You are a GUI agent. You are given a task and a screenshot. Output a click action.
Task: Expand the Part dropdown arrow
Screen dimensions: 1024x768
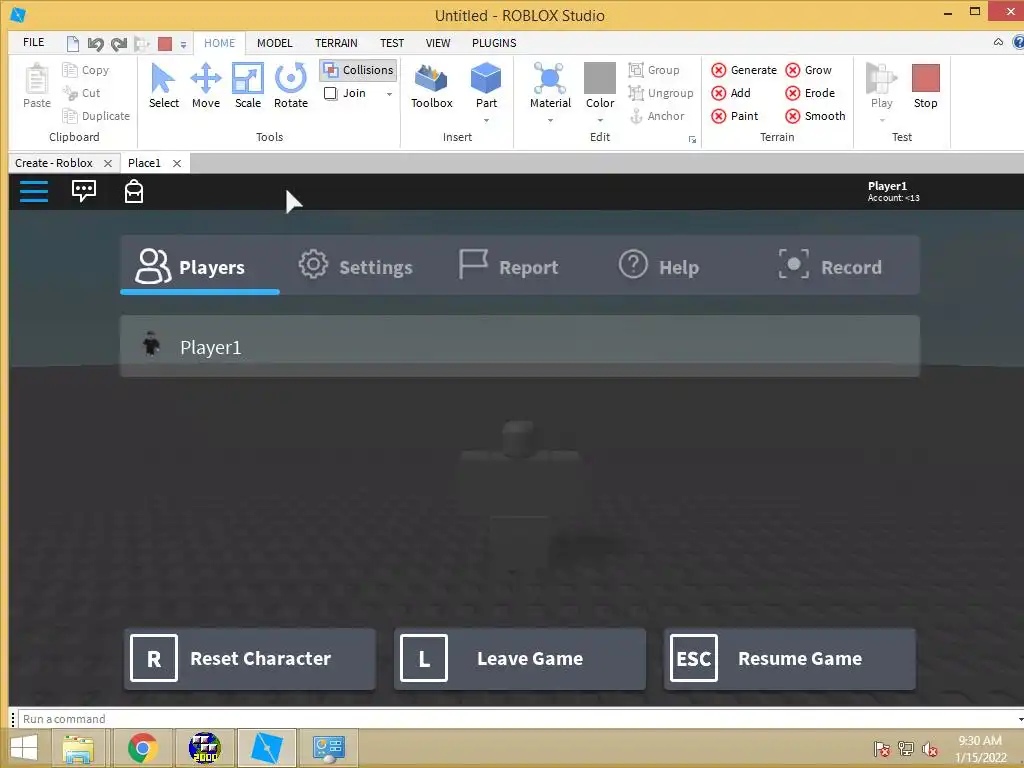486,120
